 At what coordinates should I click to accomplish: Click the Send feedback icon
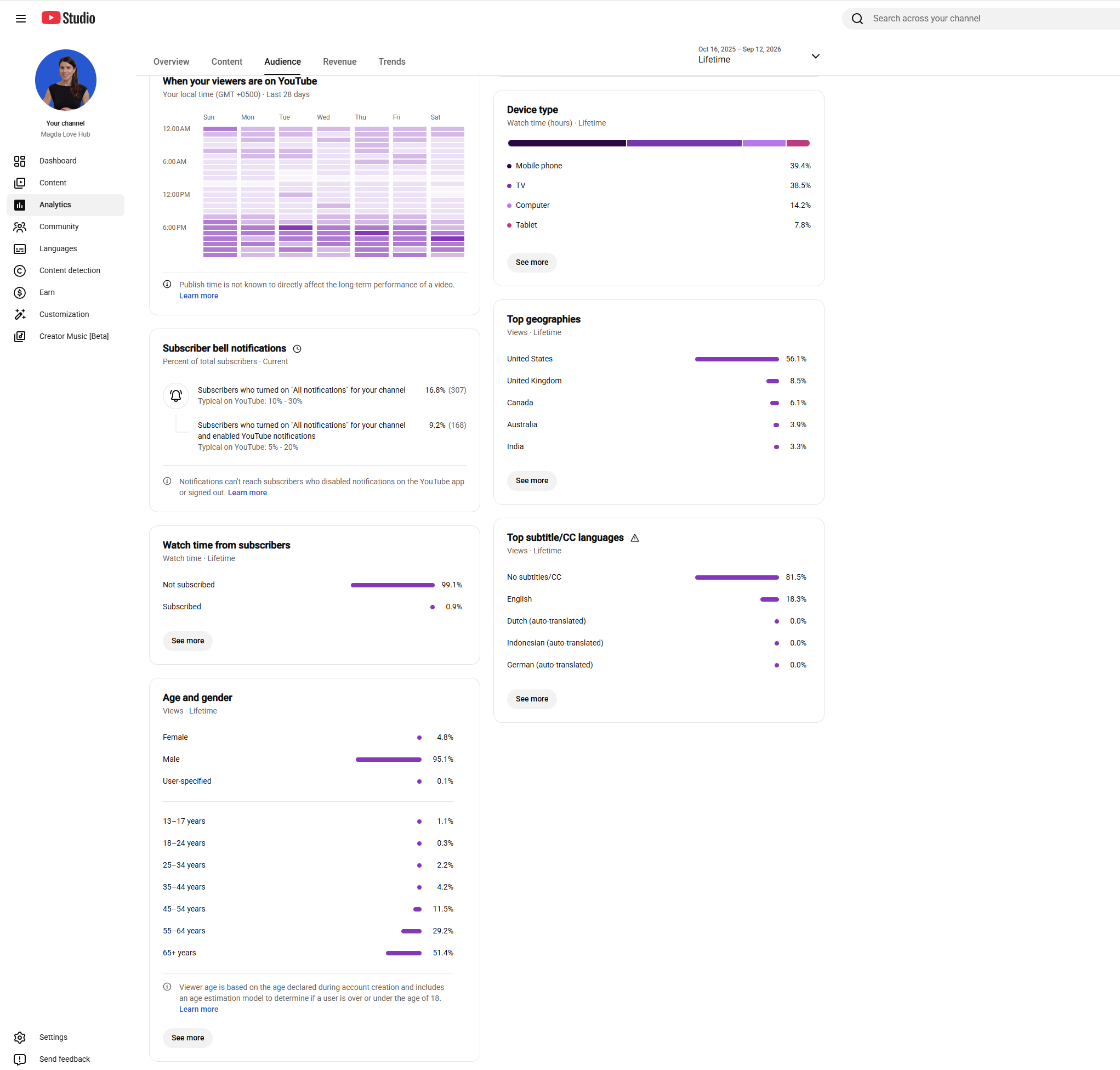click(20, 1059)
